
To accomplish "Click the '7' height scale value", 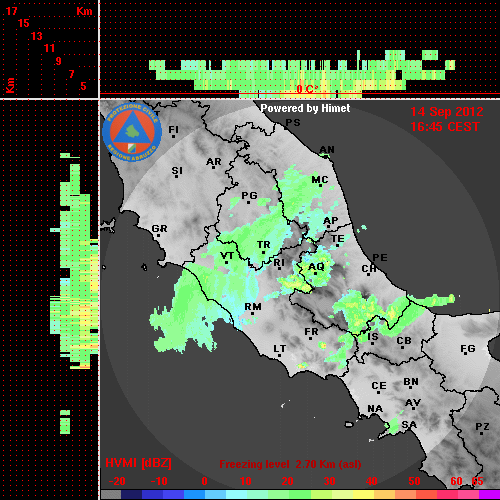I will click(x=71, y=74).
